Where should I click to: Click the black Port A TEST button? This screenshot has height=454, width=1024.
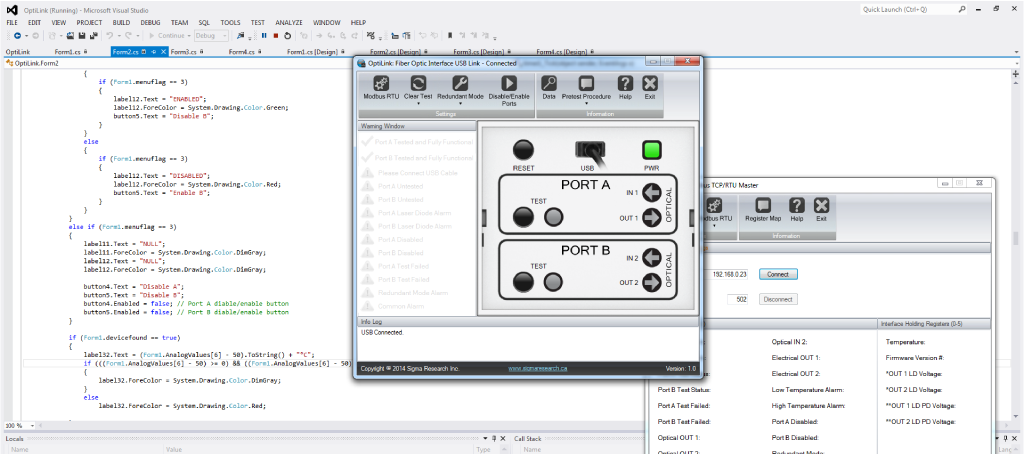pos(523,217)
